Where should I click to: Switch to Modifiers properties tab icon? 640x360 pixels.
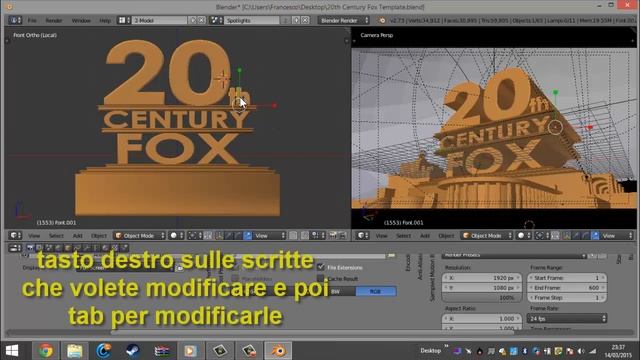(x=86, y=248)
